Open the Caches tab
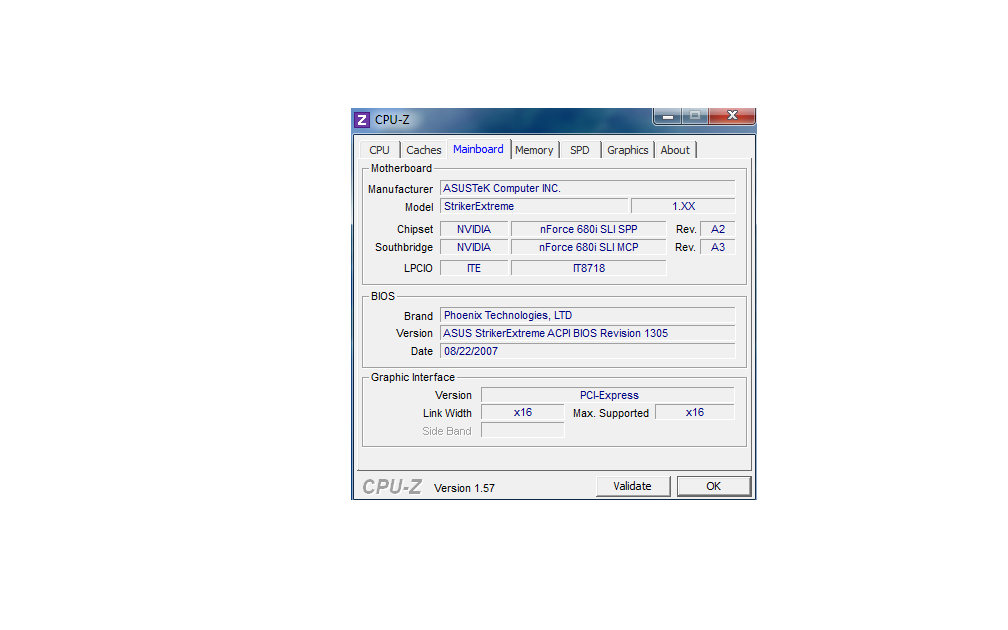The height and width of the screenshot is (630, 1008). point(424,150)
